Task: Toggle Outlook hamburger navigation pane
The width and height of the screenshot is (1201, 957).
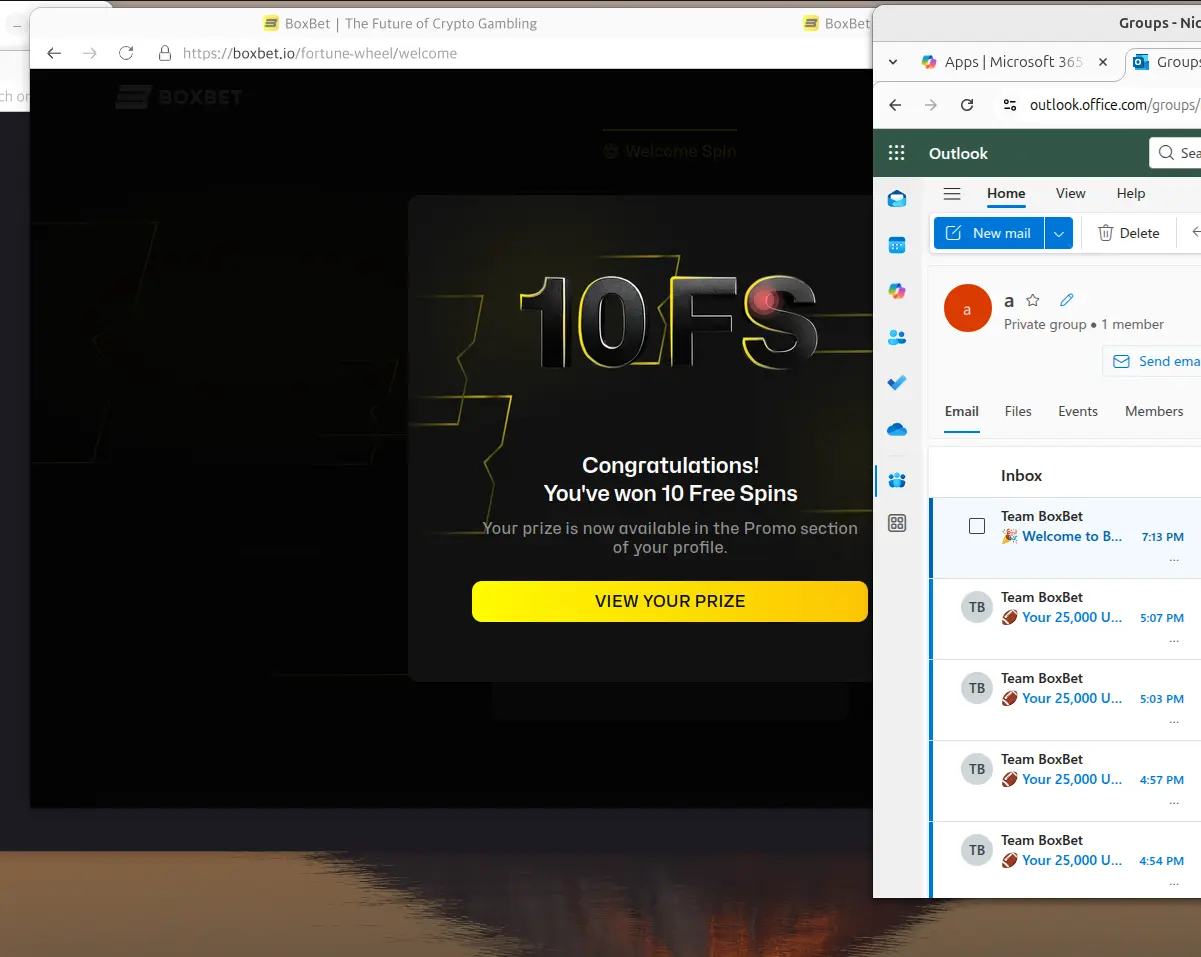Action: pos(952,194)
